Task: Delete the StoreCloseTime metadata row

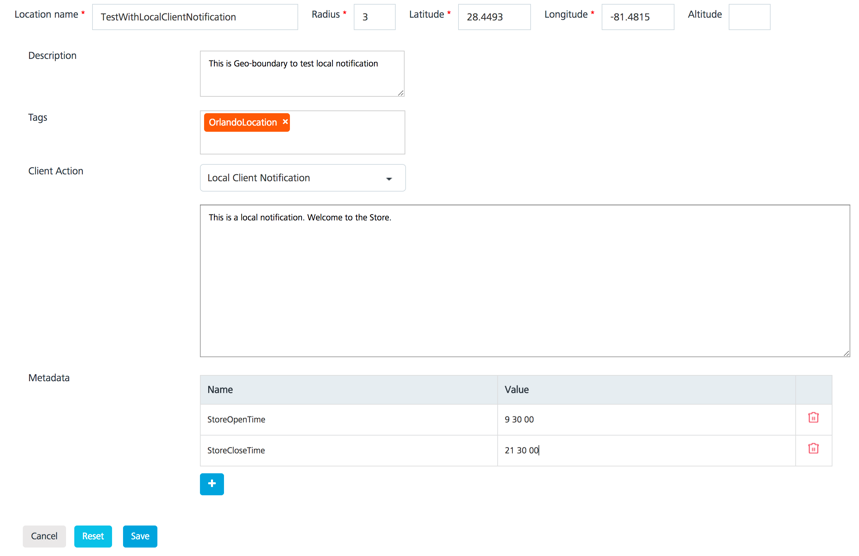Action: pyautogui.click(x=813, y=449)
